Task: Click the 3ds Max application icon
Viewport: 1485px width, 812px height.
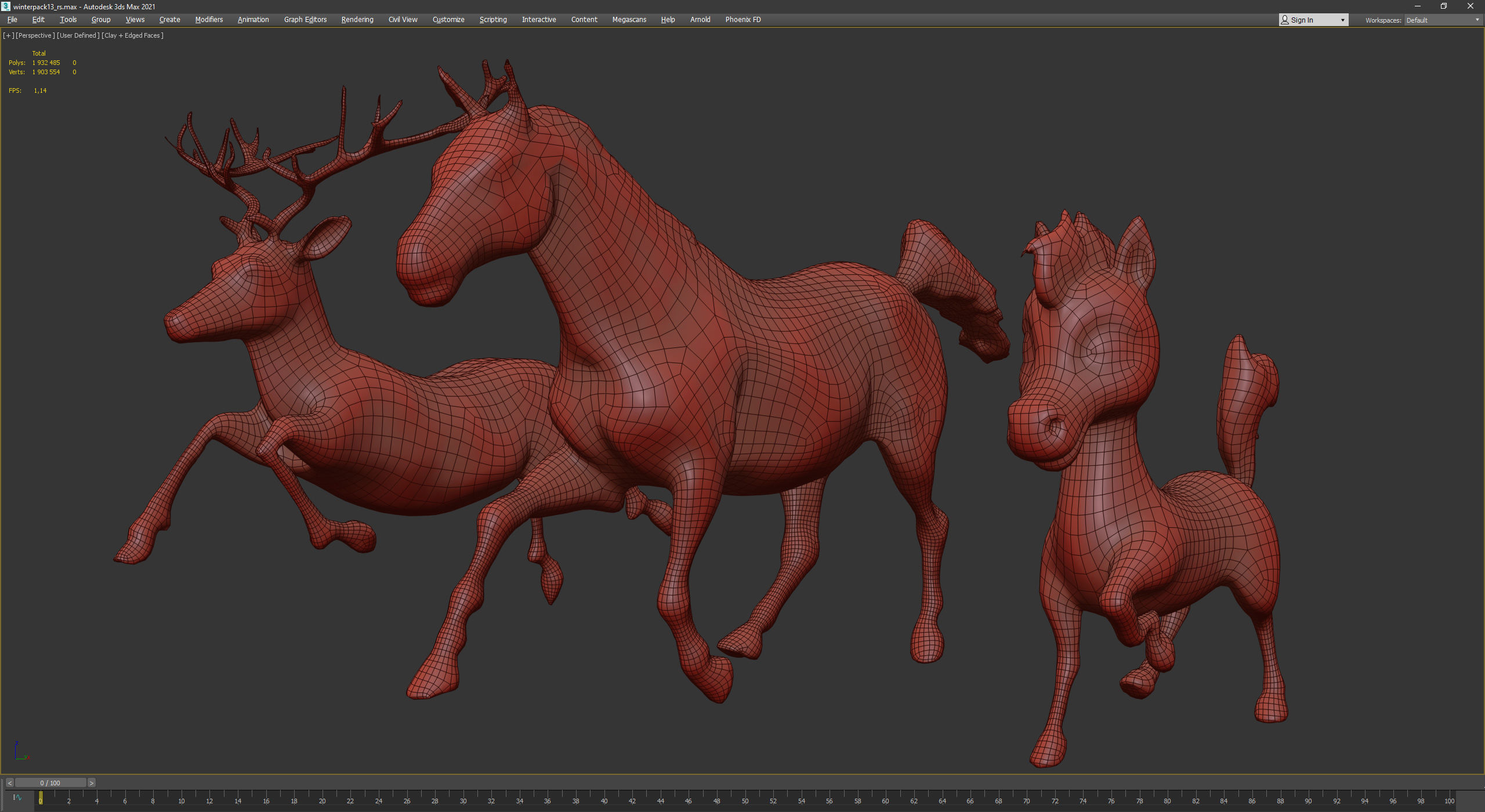Action: 6,6
